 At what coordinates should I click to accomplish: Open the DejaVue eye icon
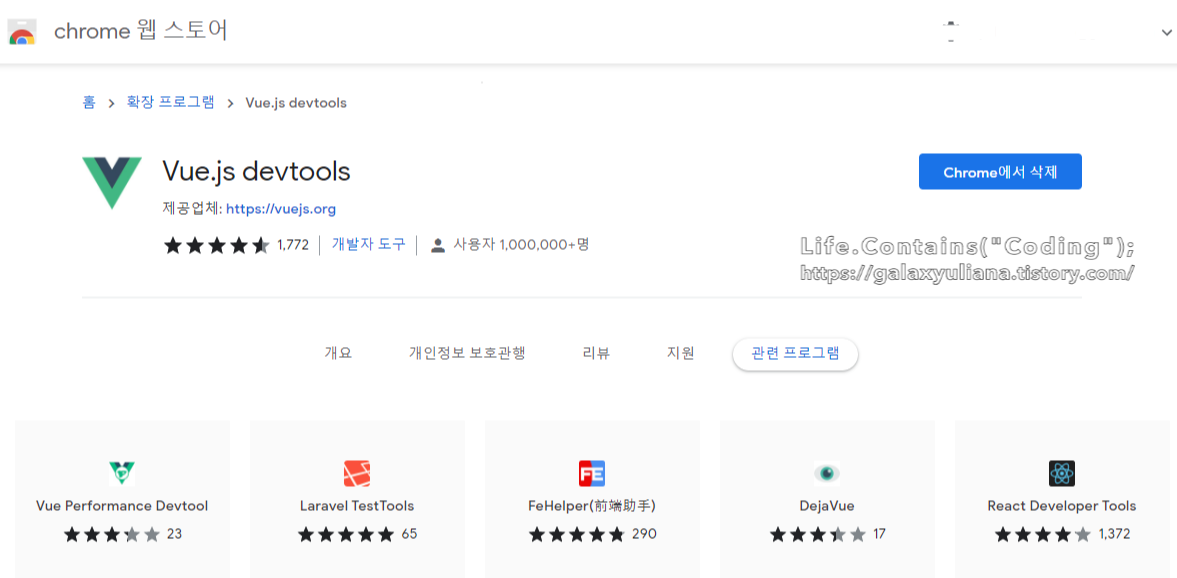tap(826, 473)
